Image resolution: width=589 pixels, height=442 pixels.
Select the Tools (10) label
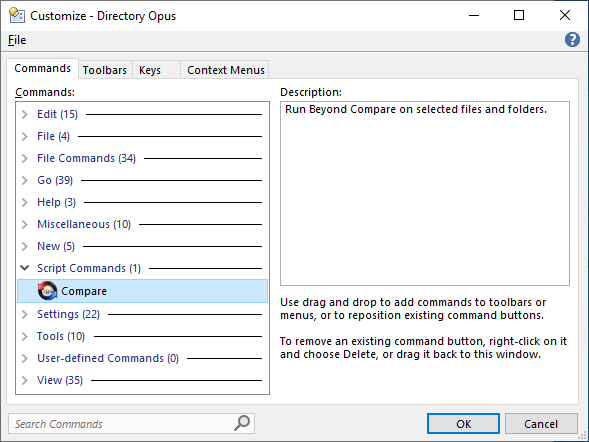pyautogui.click(x=61, y=336)
